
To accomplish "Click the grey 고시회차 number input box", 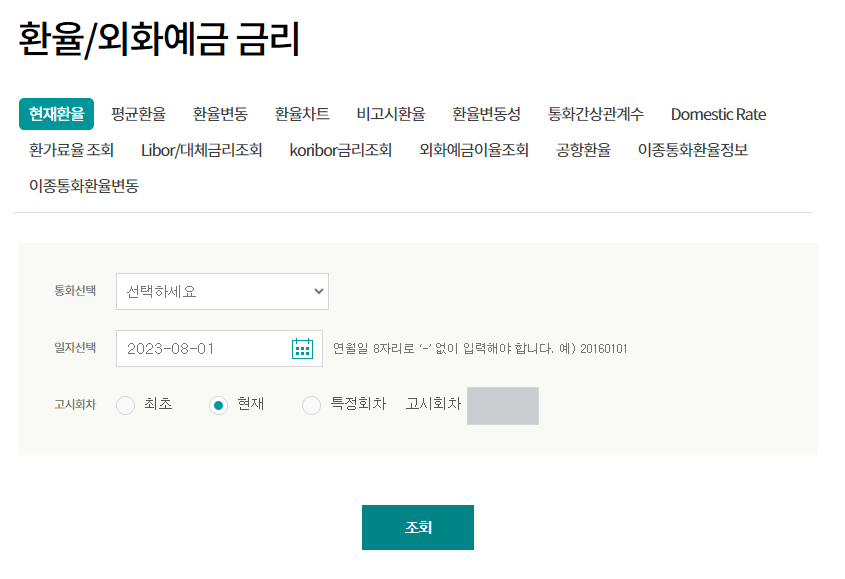I will 503,406.
